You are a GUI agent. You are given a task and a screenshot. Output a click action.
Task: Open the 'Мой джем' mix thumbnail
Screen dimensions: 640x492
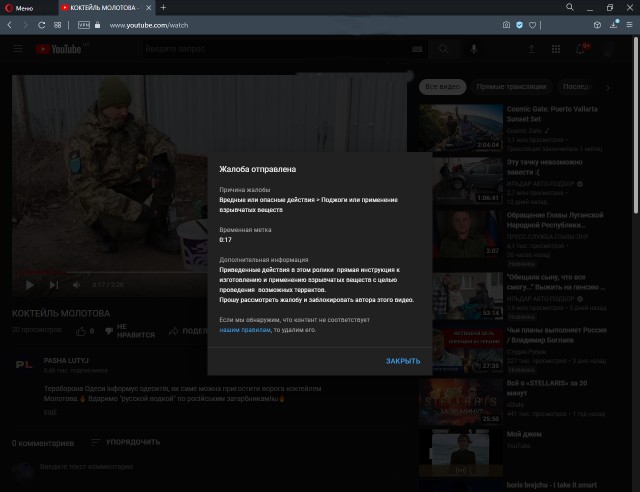(461, 452)
